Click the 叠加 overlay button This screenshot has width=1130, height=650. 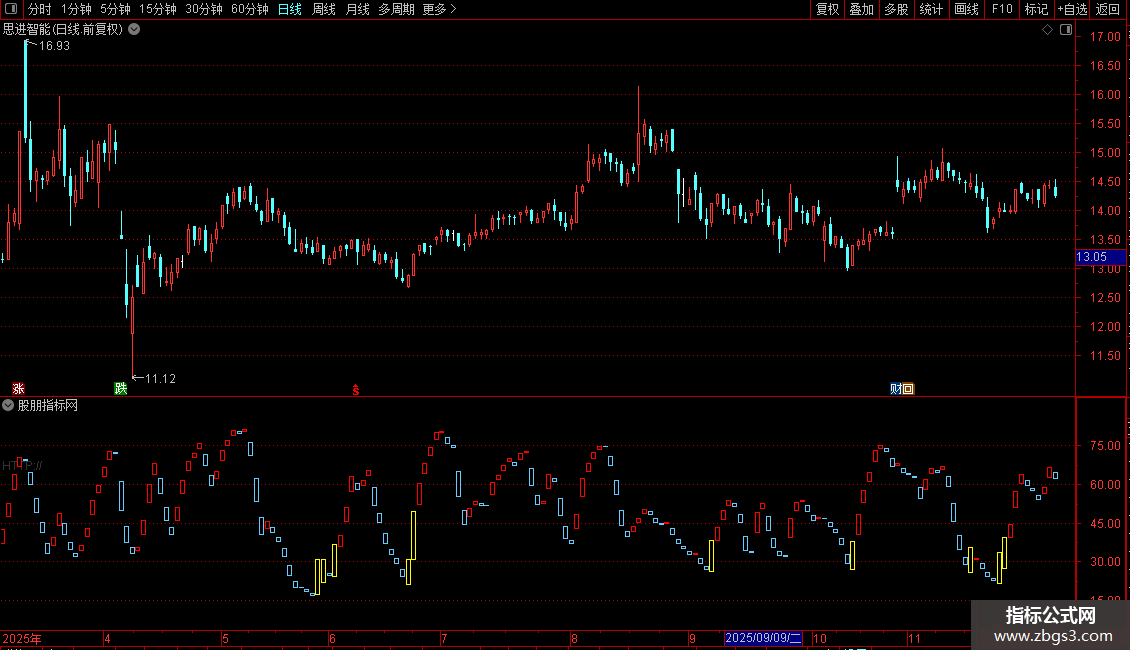click(862, 9)
